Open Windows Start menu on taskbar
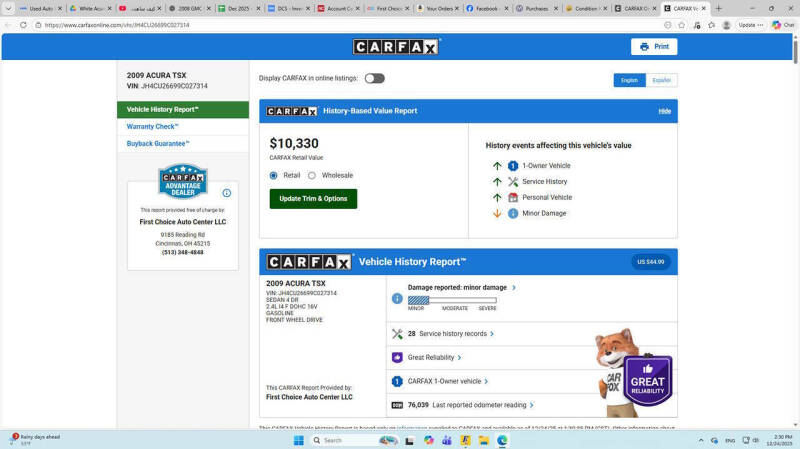The width and height of the screenshot is (800, 449). (x=298, y=440)
